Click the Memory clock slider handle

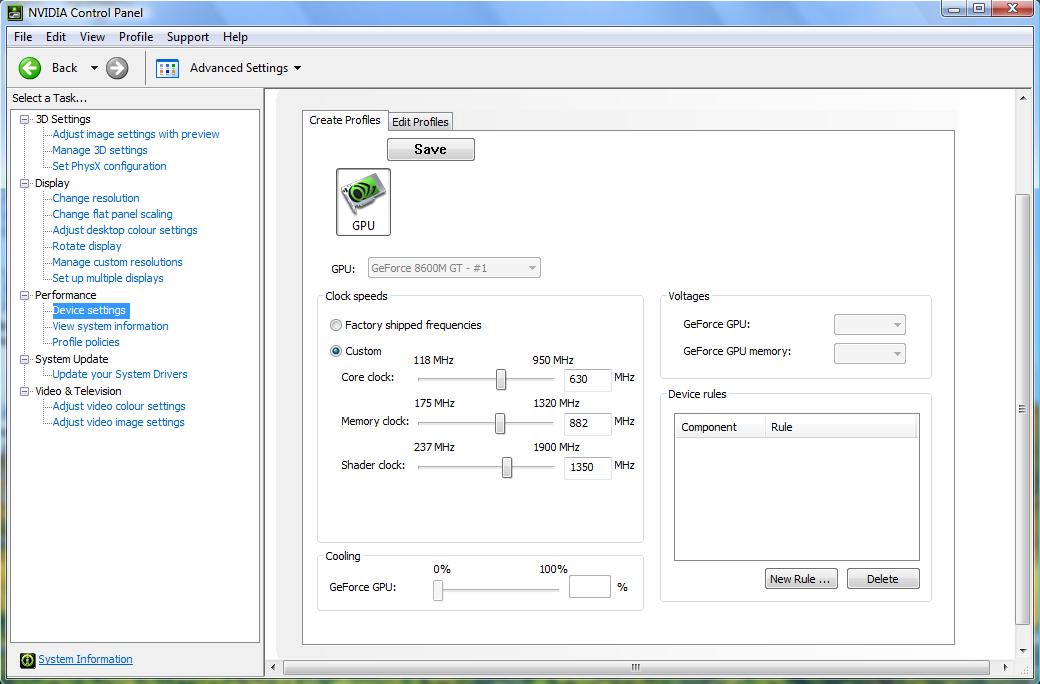coord(500,423)
